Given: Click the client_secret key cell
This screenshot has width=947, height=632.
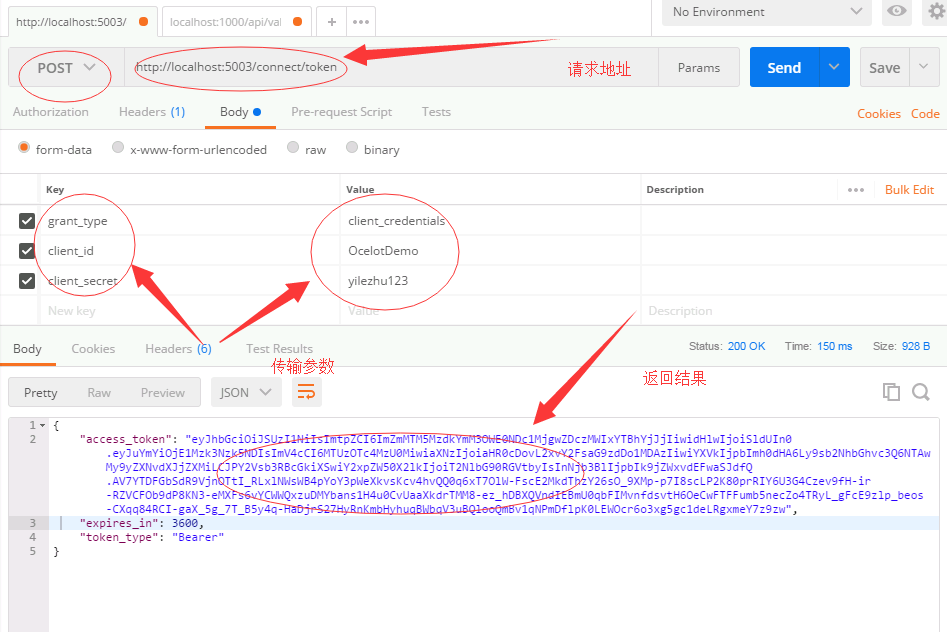Looking at the screenshot, I should click(x=190, y=281).
